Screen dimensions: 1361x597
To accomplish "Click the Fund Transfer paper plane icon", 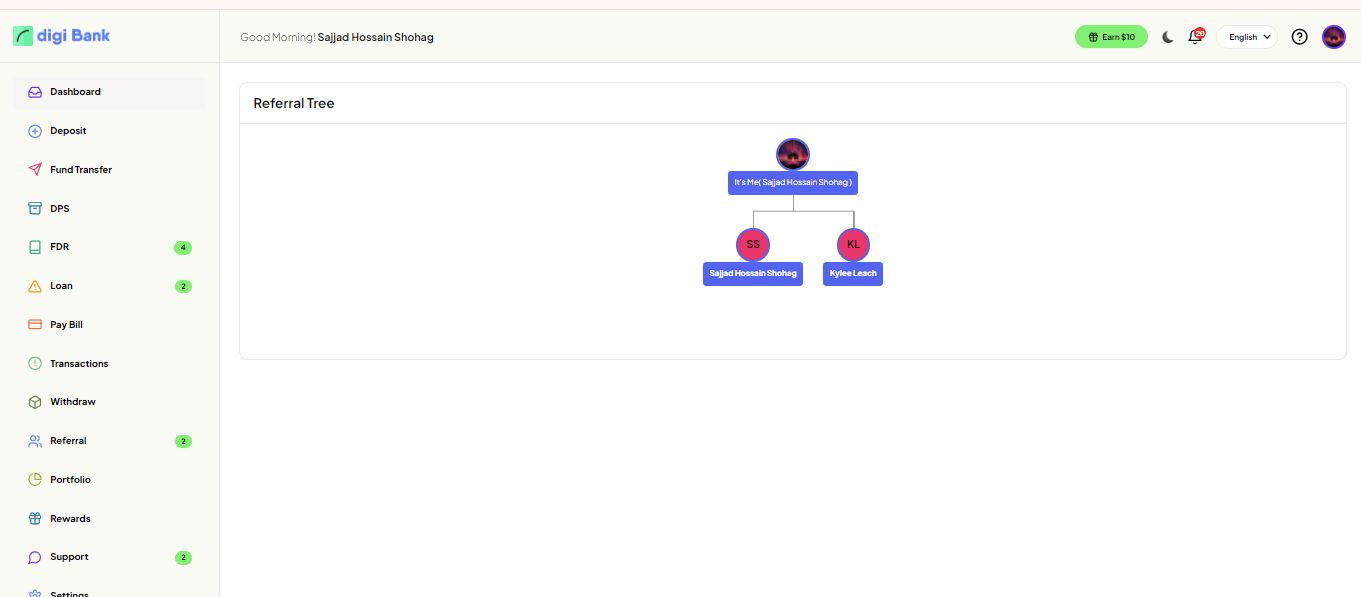I will (35, 170).
